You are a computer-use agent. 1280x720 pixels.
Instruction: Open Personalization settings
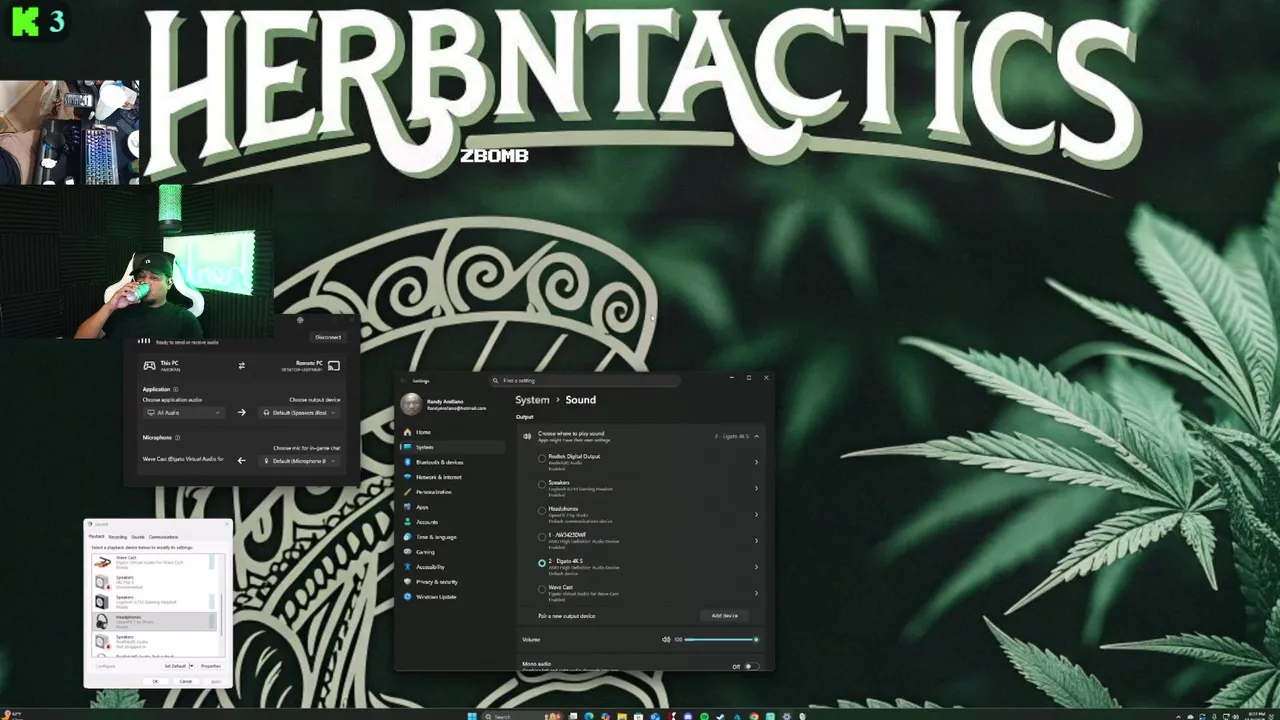[451, 492]
